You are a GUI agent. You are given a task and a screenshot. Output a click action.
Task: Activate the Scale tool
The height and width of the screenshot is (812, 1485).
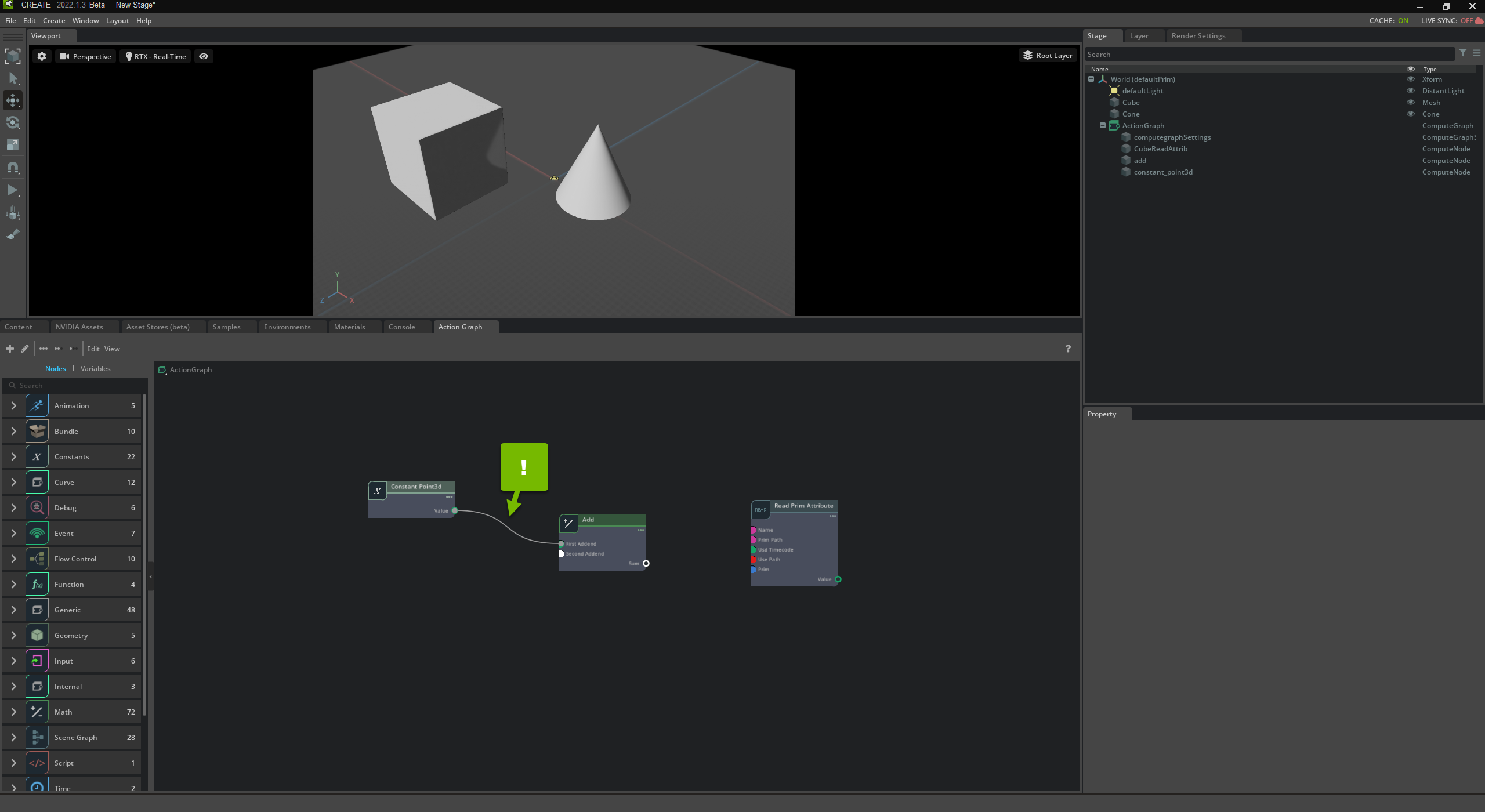coord(13,145)
